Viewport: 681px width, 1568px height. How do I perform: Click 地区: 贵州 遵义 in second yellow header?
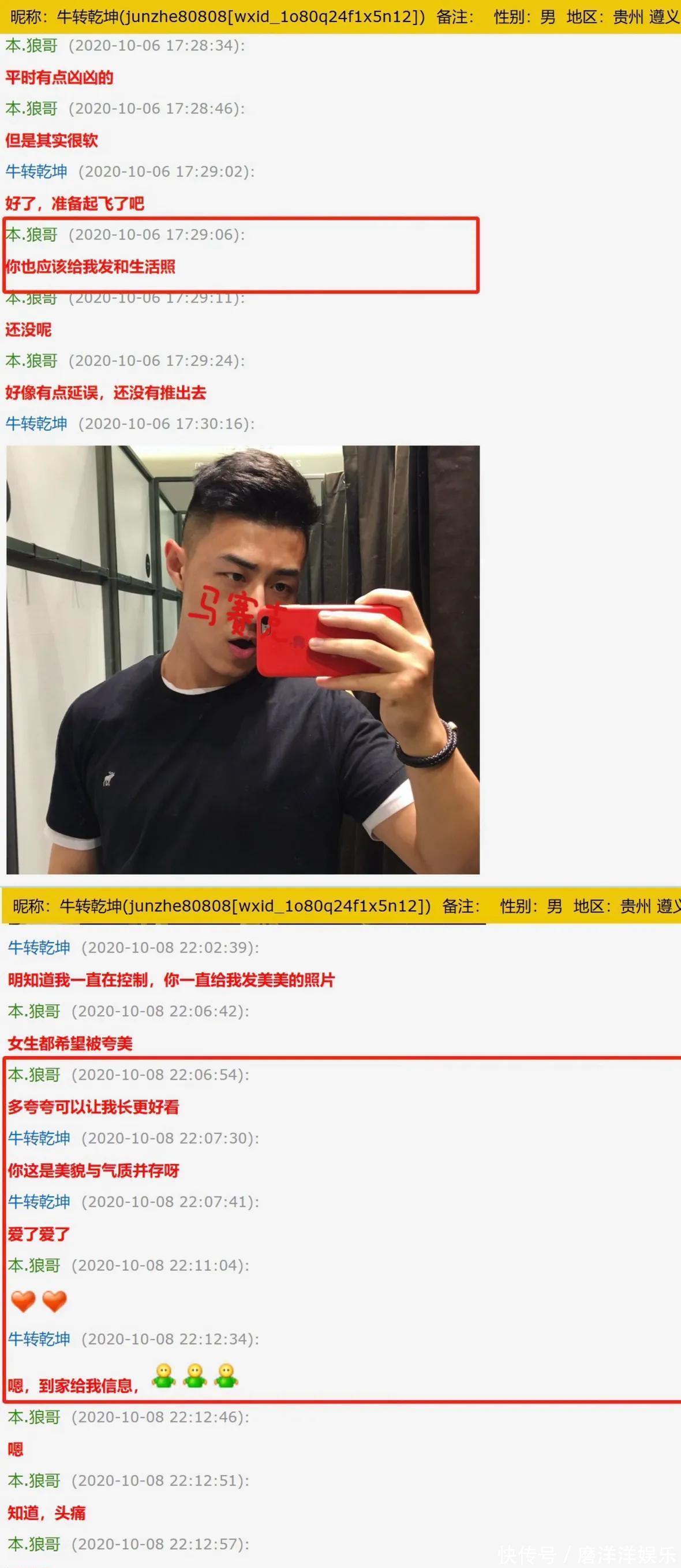pyautogui.click(x=627, y=907)
